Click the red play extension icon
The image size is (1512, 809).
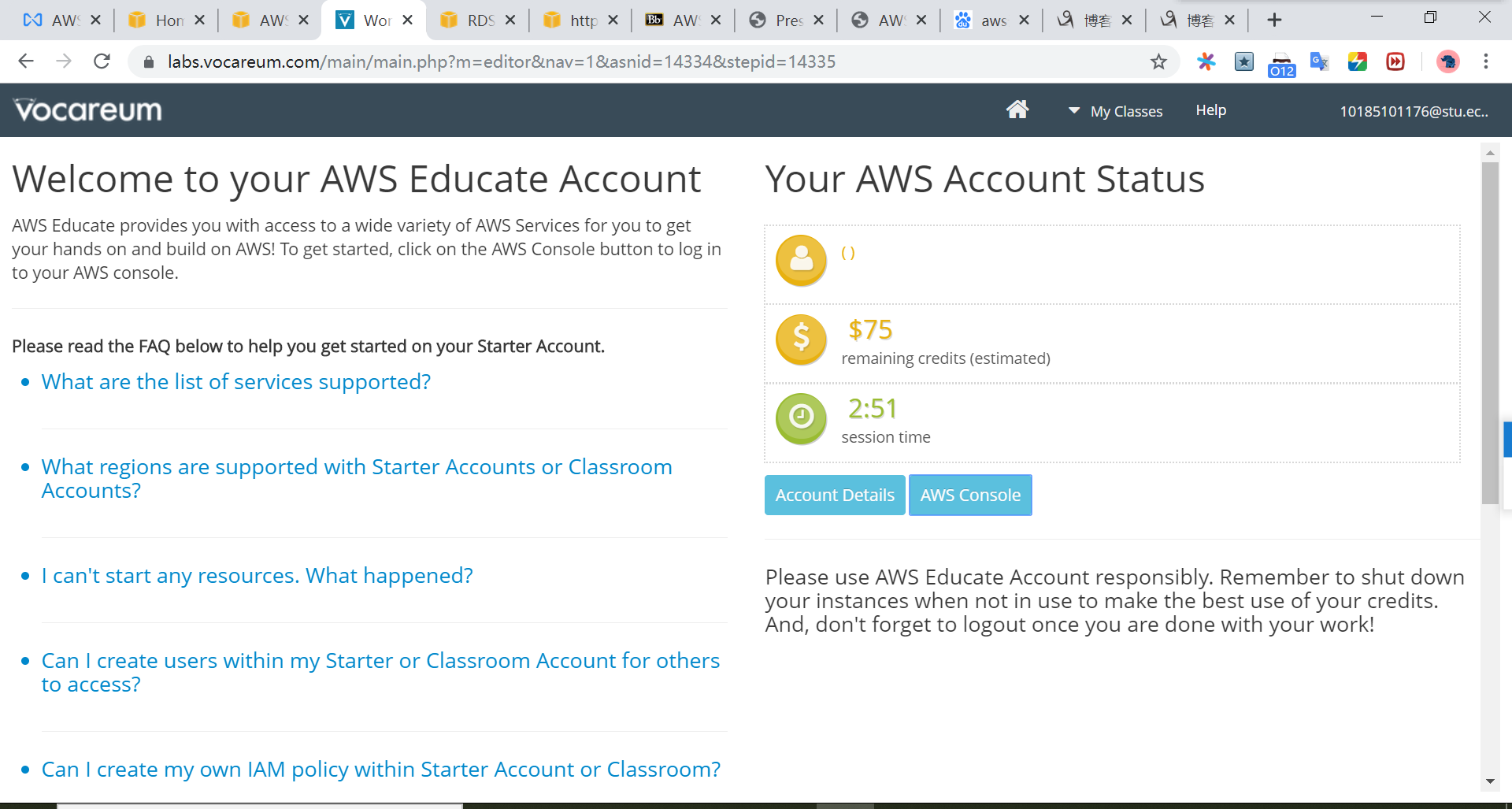pos(1395,61)
